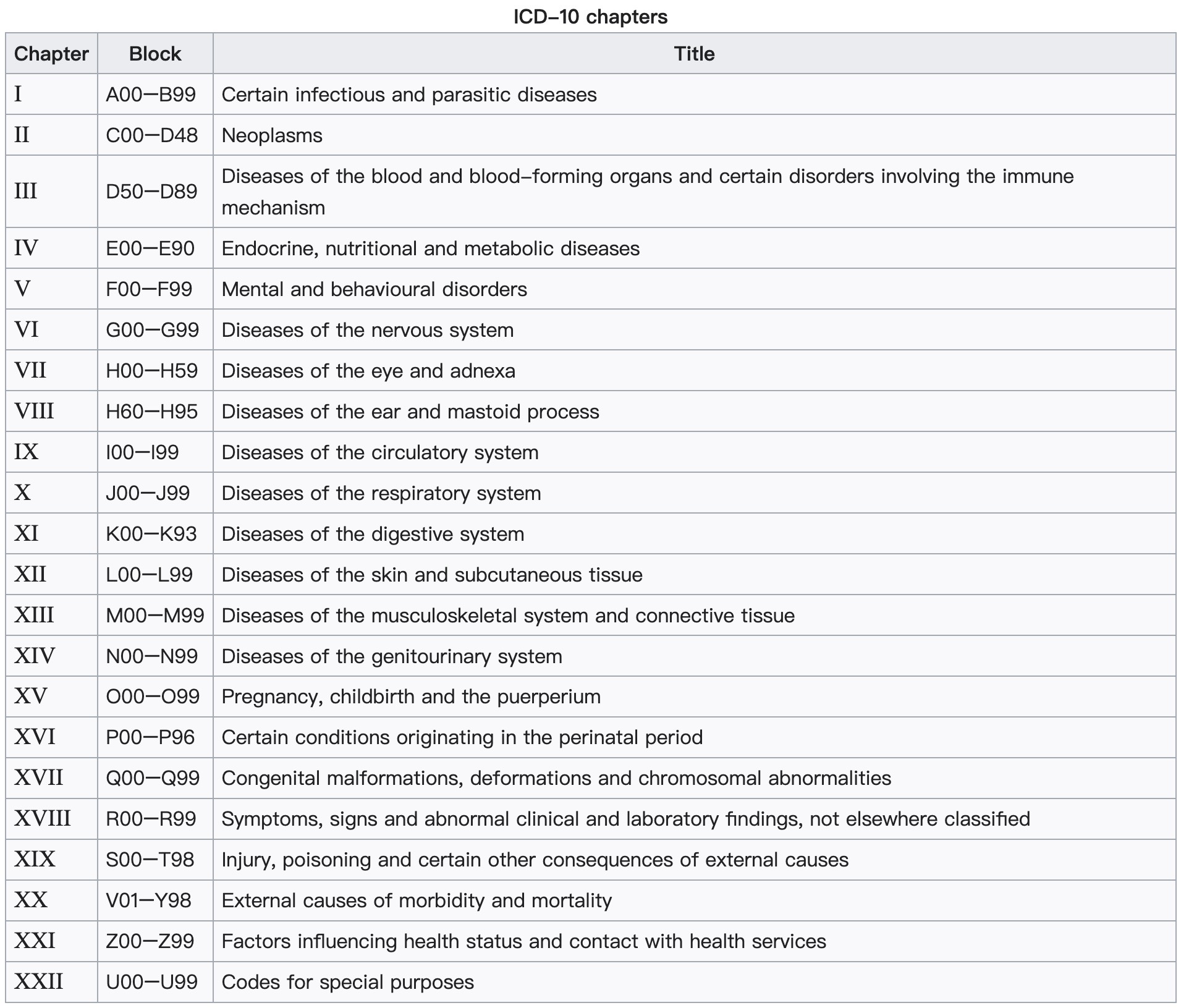This screenshot has height=1008, width=1181.
Task: Select the Q00–Q99 block code
Action: click(153, 778)
